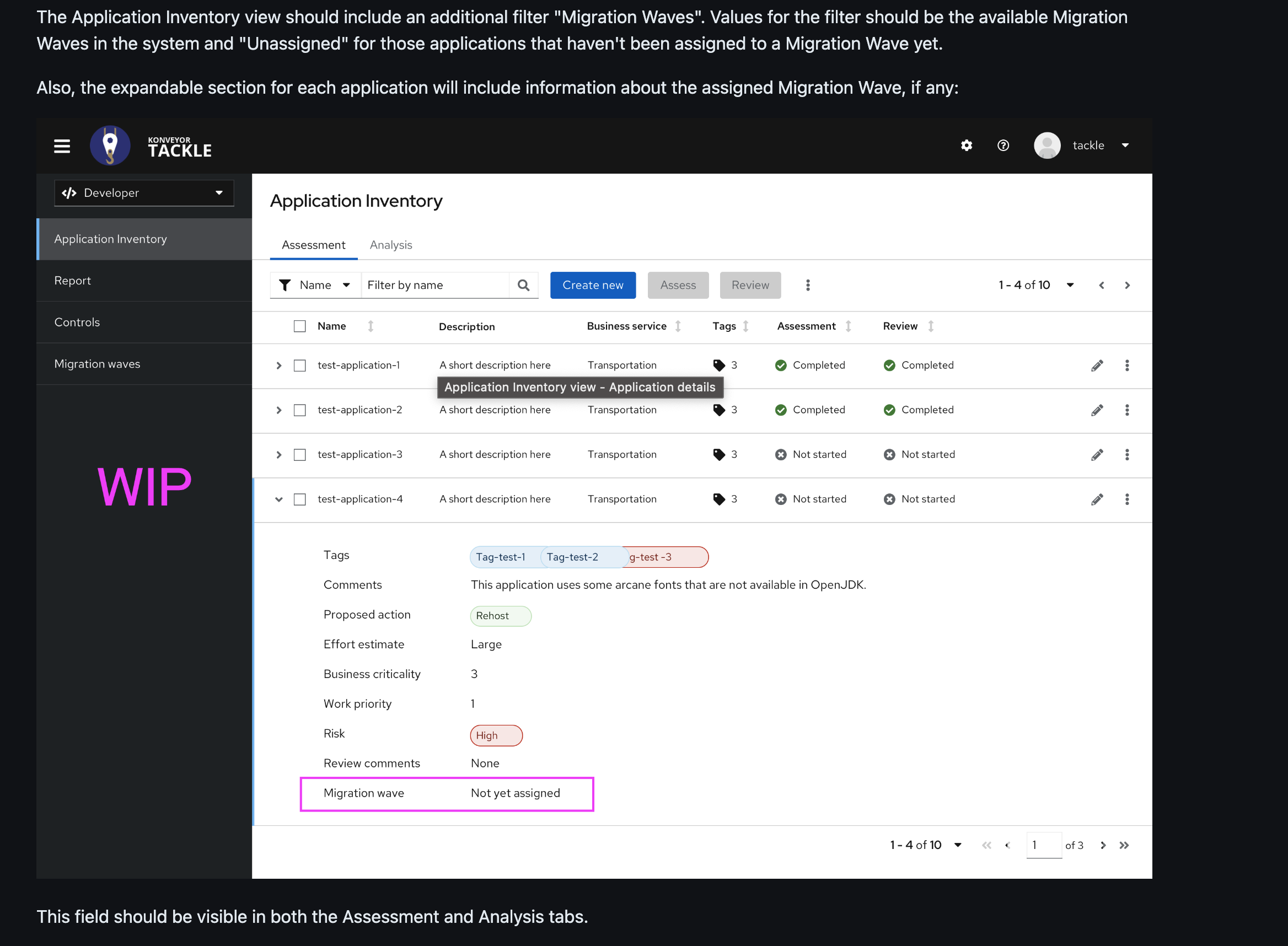
Task: Open the help icon in the header
Action: pyautogui.click(x=1003, y=146)
